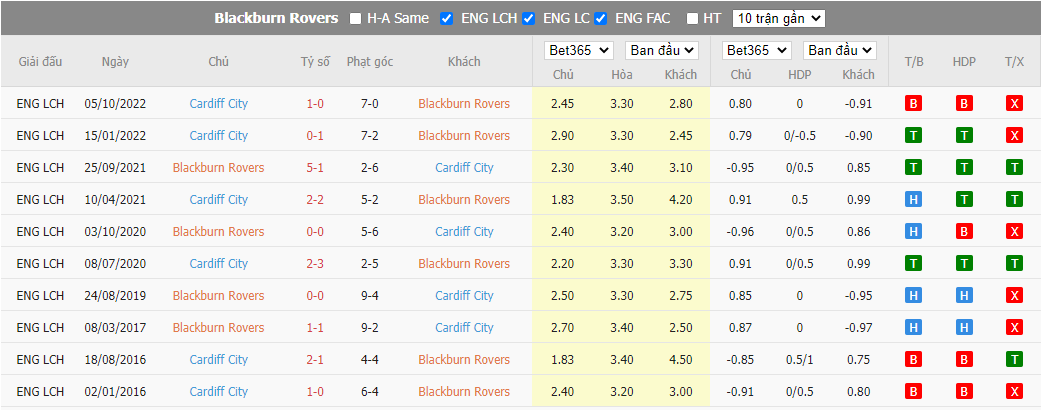Viewport: 1043px width, 410px height.
Task: Open Blackburn Rovers link in 15/01/2022 row
Action: 464,136
